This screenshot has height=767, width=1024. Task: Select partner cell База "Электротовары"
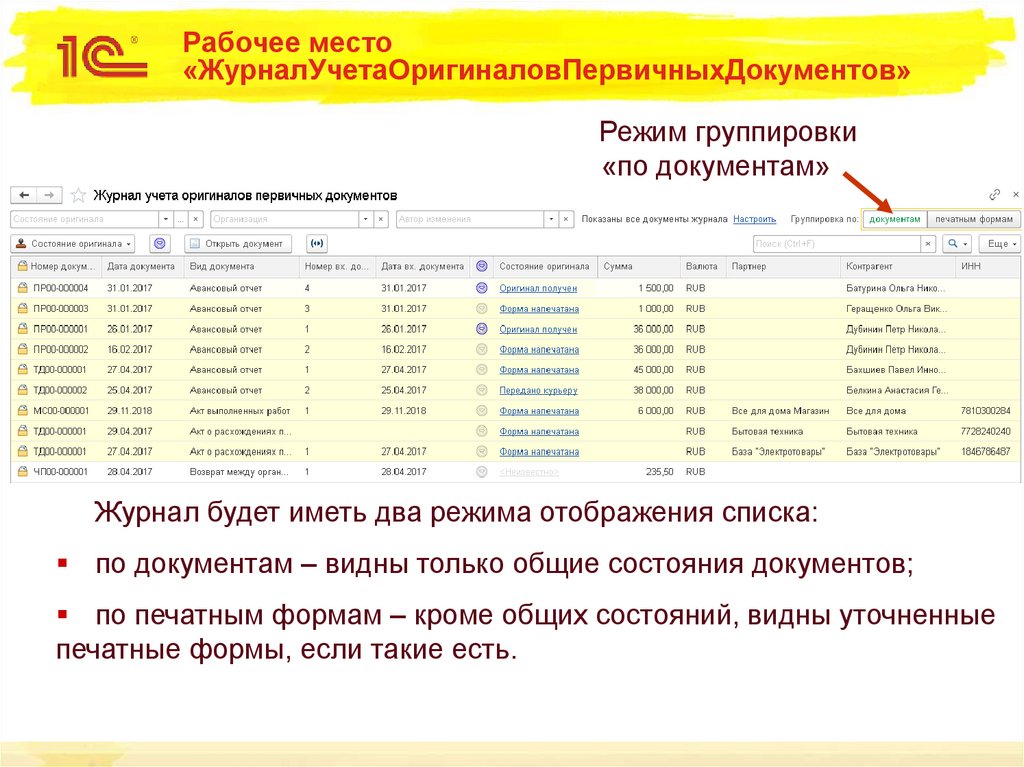(x=782, y=451)
